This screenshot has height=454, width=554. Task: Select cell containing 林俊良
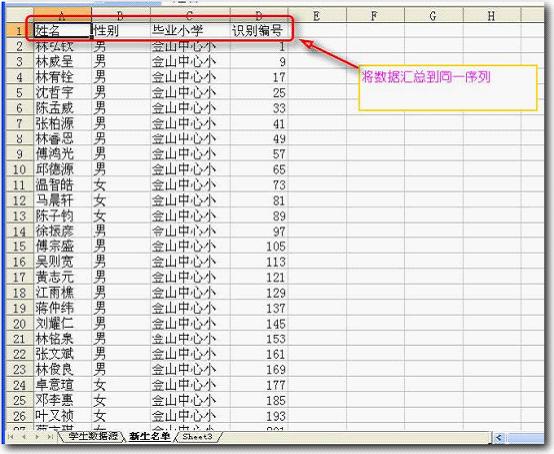(x=62, y=370)
